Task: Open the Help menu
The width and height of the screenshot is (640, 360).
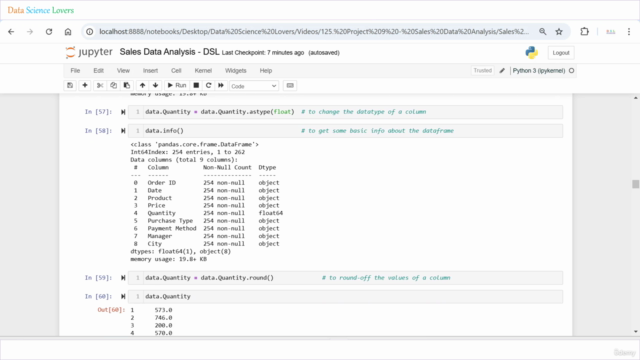Action: [266, 71]
